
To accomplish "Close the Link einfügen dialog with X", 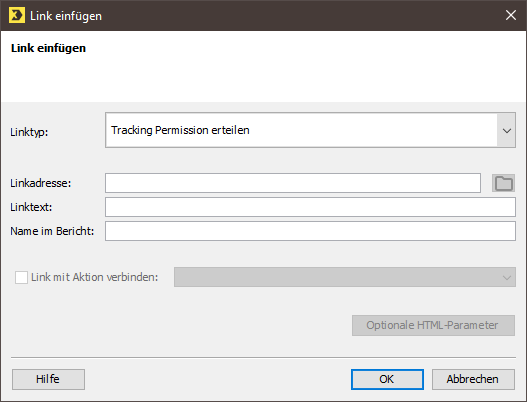I will (511, 15).
